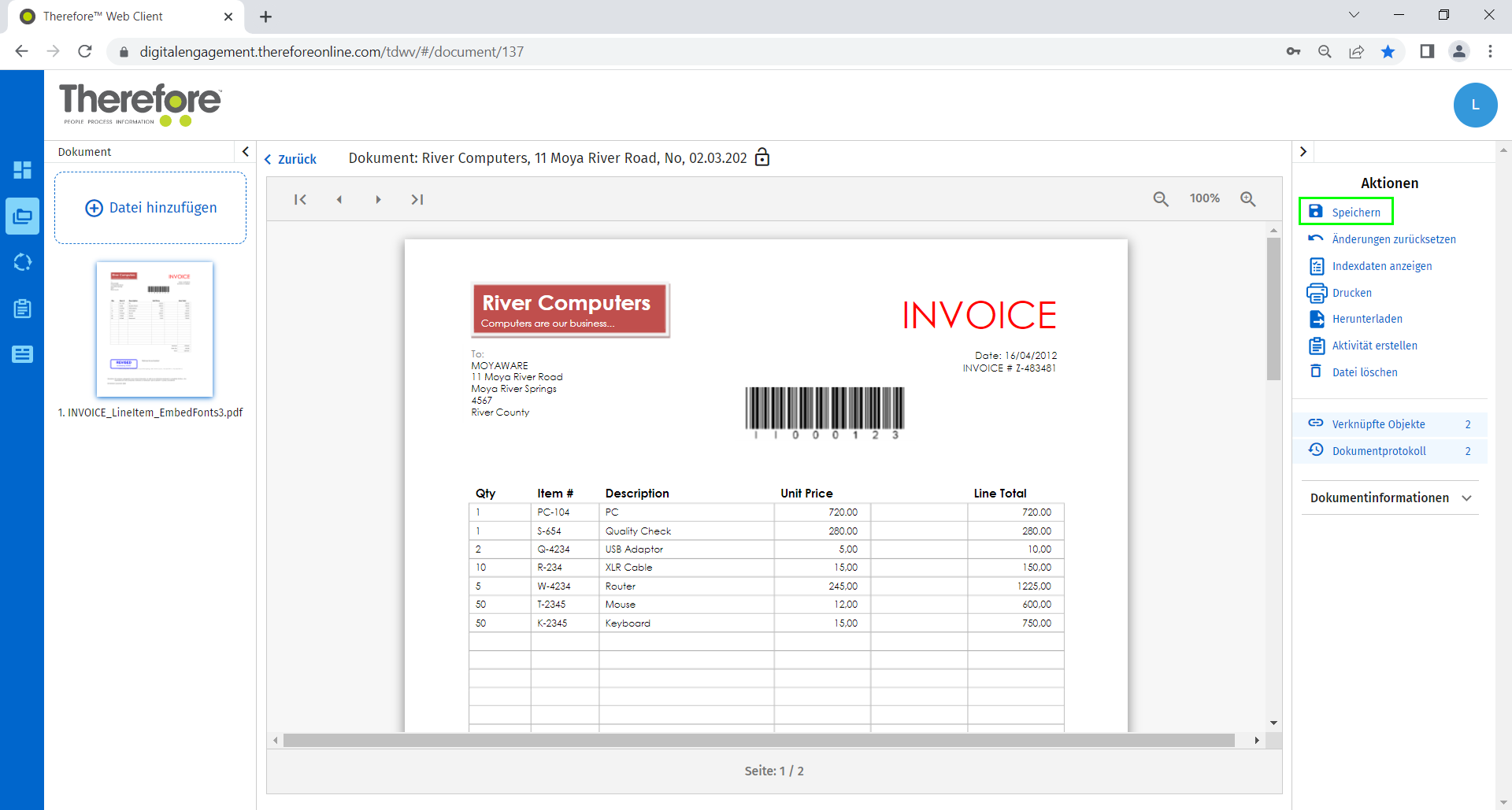Screen dimensions: 1512x810
Task: Click Änderungen zurücksetzen text
Action: (1393, 239)
